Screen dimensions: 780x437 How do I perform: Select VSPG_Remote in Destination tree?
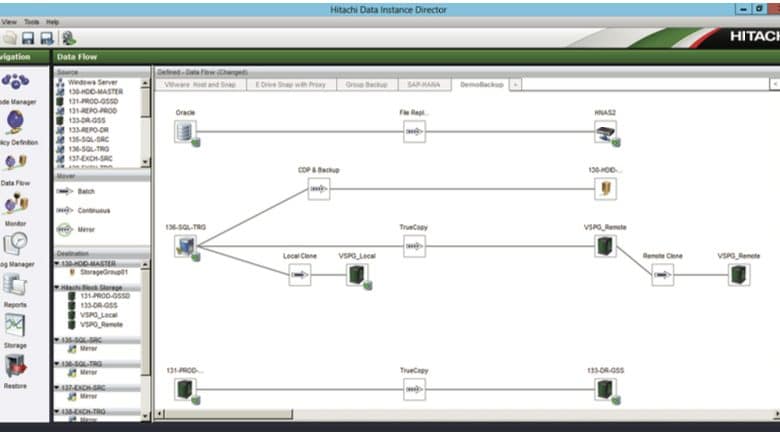click(x=101, y=325)
